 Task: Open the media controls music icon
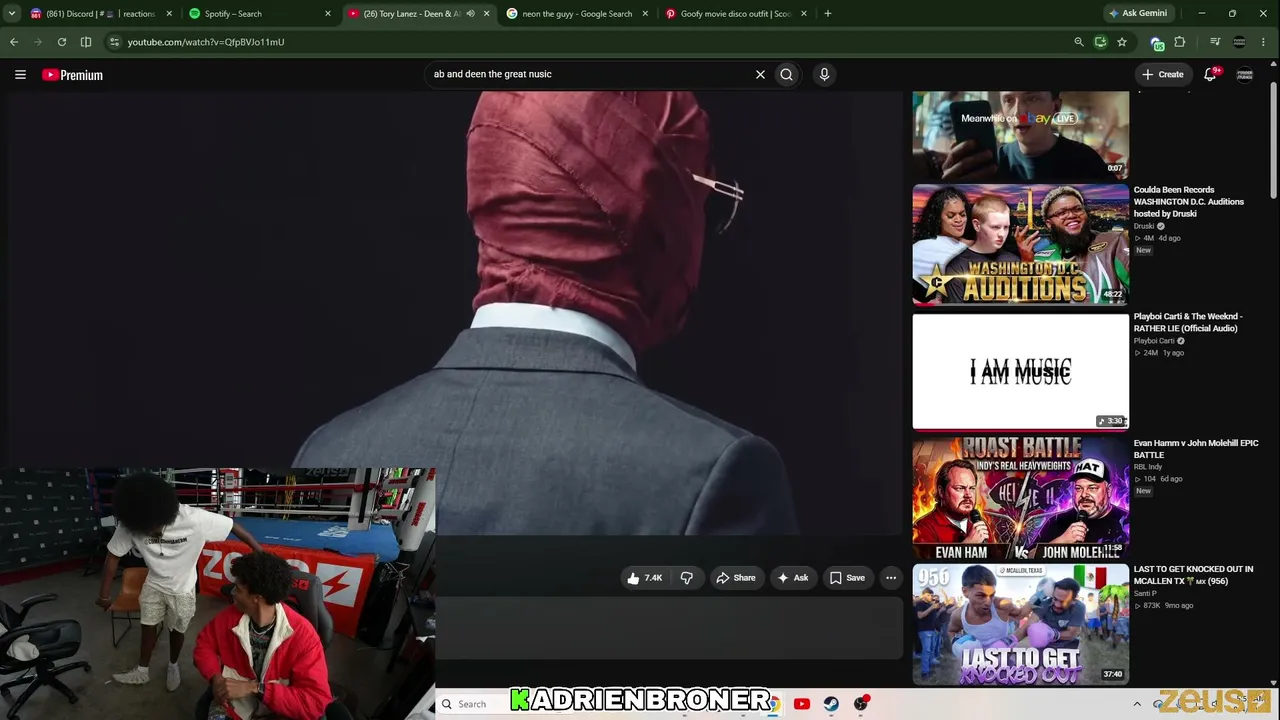click(1215, 42)
